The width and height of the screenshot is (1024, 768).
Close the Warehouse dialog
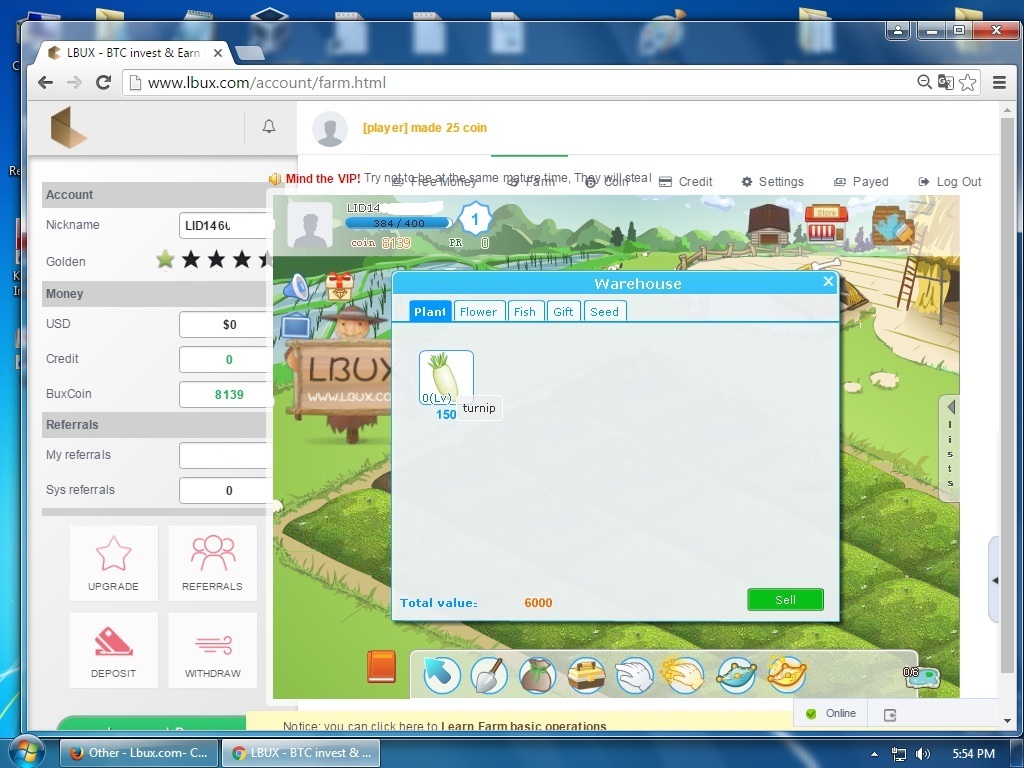[x=828, y=281]
